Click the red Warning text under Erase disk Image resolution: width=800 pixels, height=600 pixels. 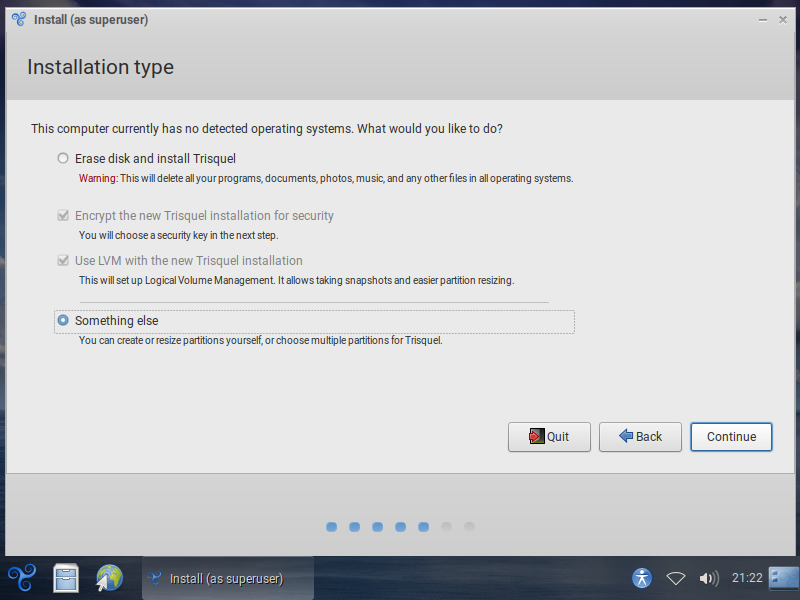98,179
